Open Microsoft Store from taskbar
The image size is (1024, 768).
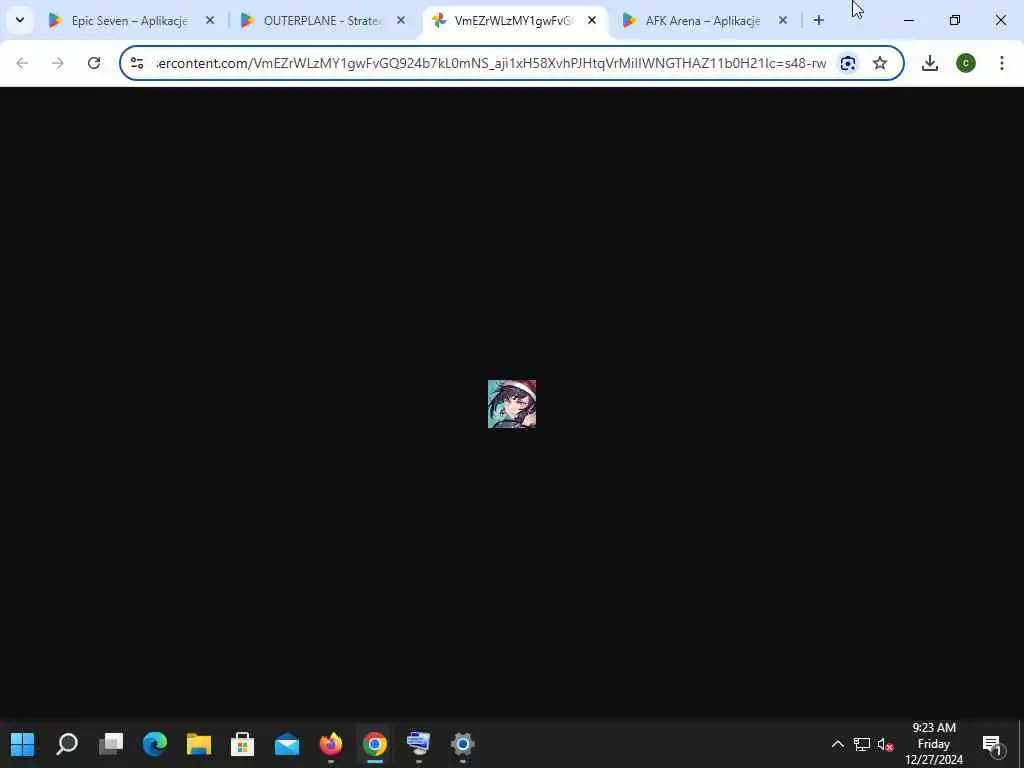[x=243, y=744]
